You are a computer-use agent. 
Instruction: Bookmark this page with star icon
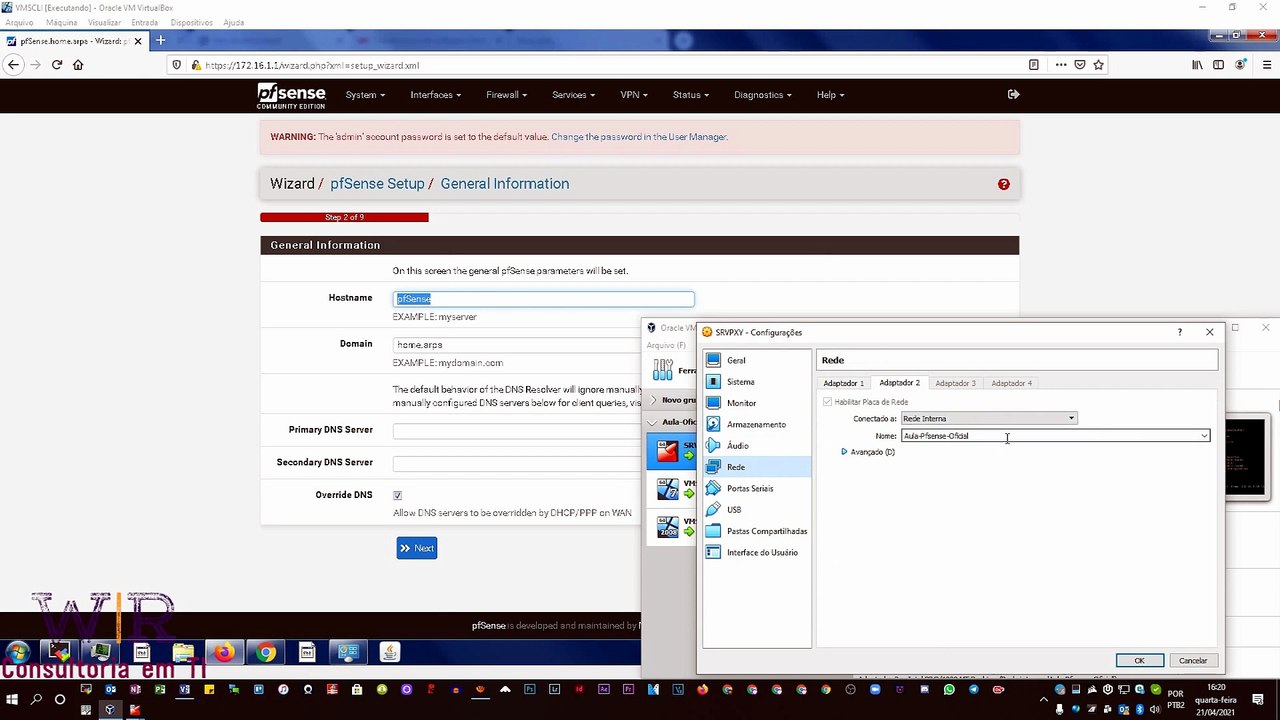coord(1098,65)
